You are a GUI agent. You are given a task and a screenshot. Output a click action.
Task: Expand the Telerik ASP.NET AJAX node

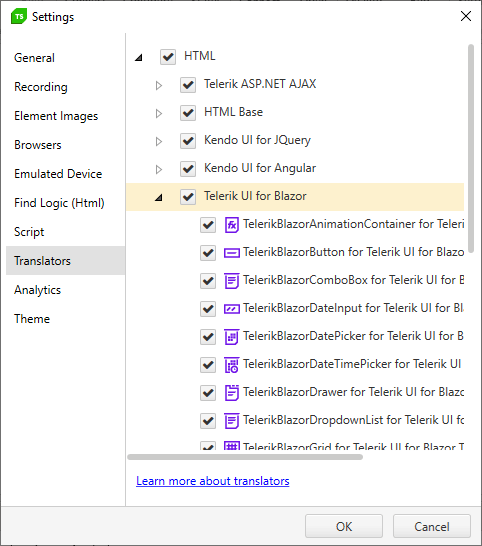coord(159,85)
